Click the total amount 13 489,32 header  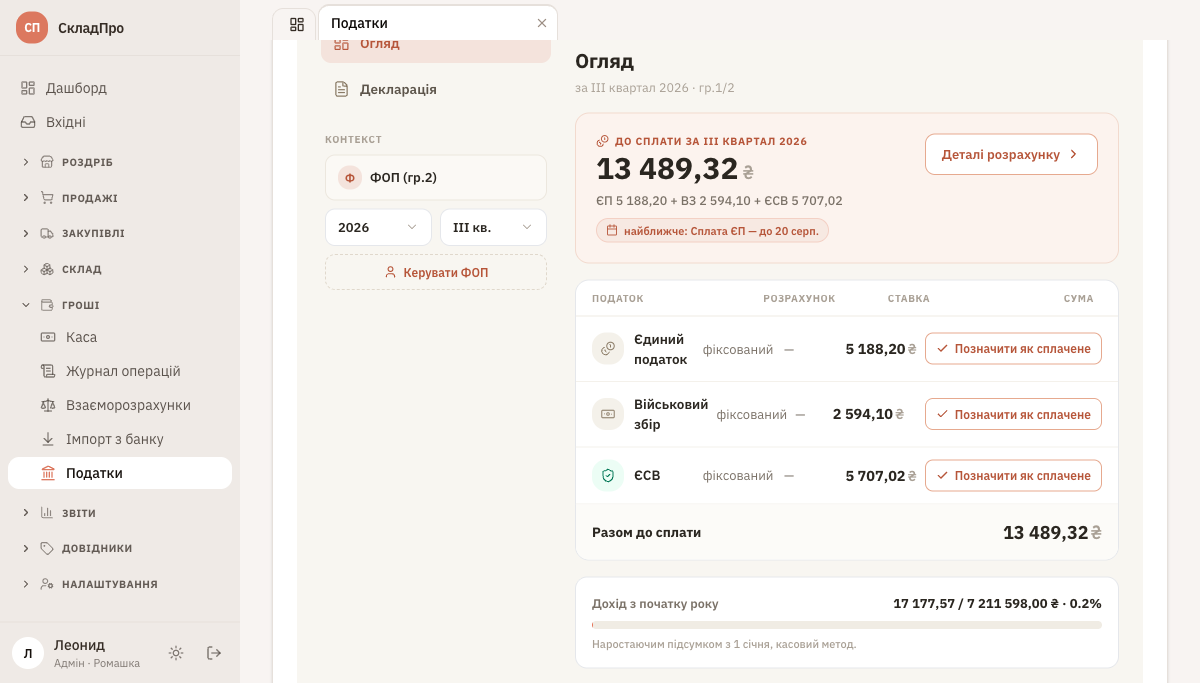pos(675,169)
